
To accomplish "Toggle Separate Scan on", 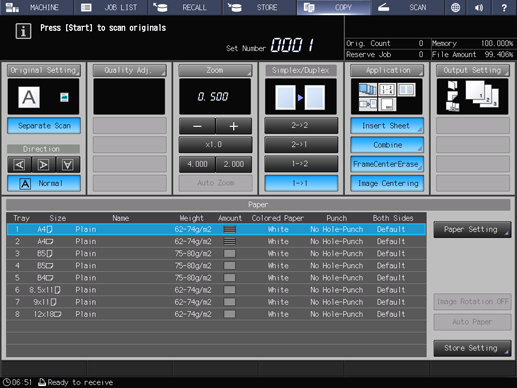I will pos(44,126).
